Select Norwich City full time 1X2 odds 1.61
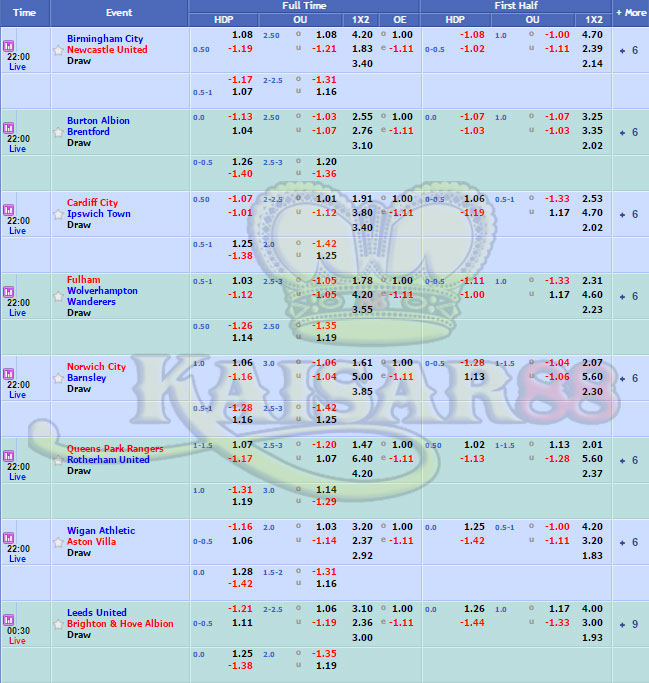The width and height of the screenshot is (649, 683). click(x=362, y=362)
